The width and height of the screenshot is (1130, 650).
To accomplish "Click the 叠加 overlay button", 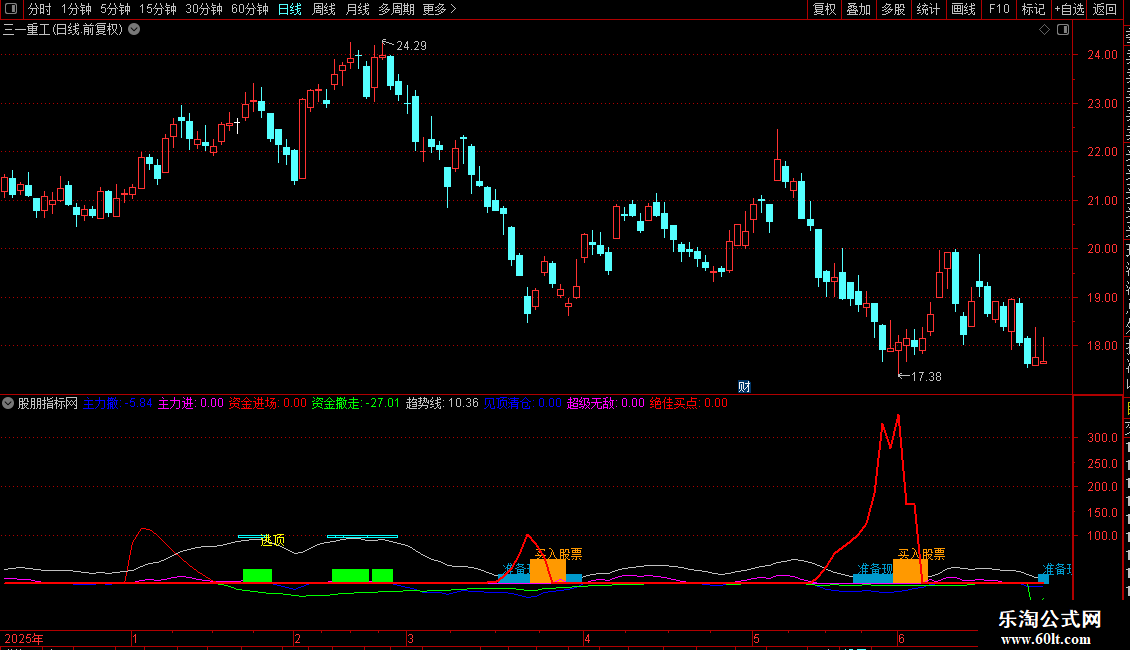I will tap(859, 9).
